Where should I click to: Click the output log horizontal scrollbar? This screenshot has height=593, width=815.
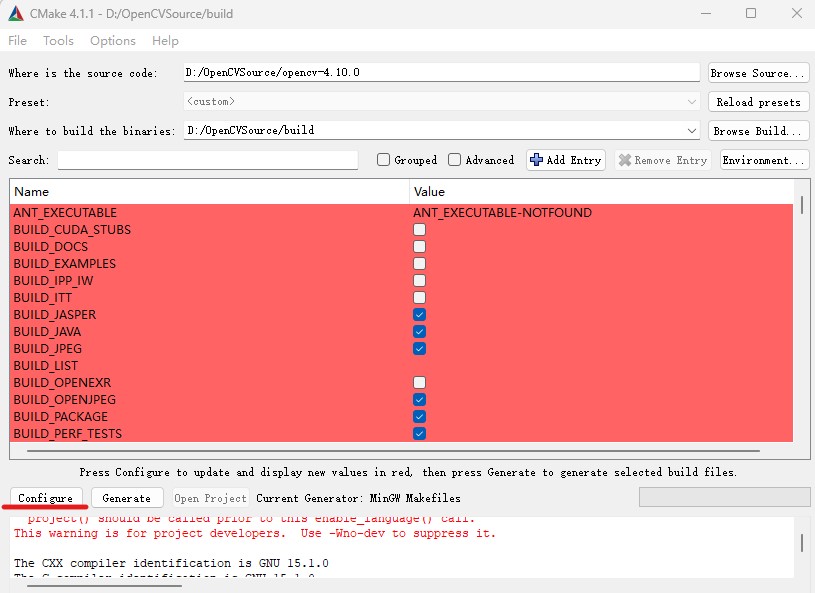tap(104, 586)
